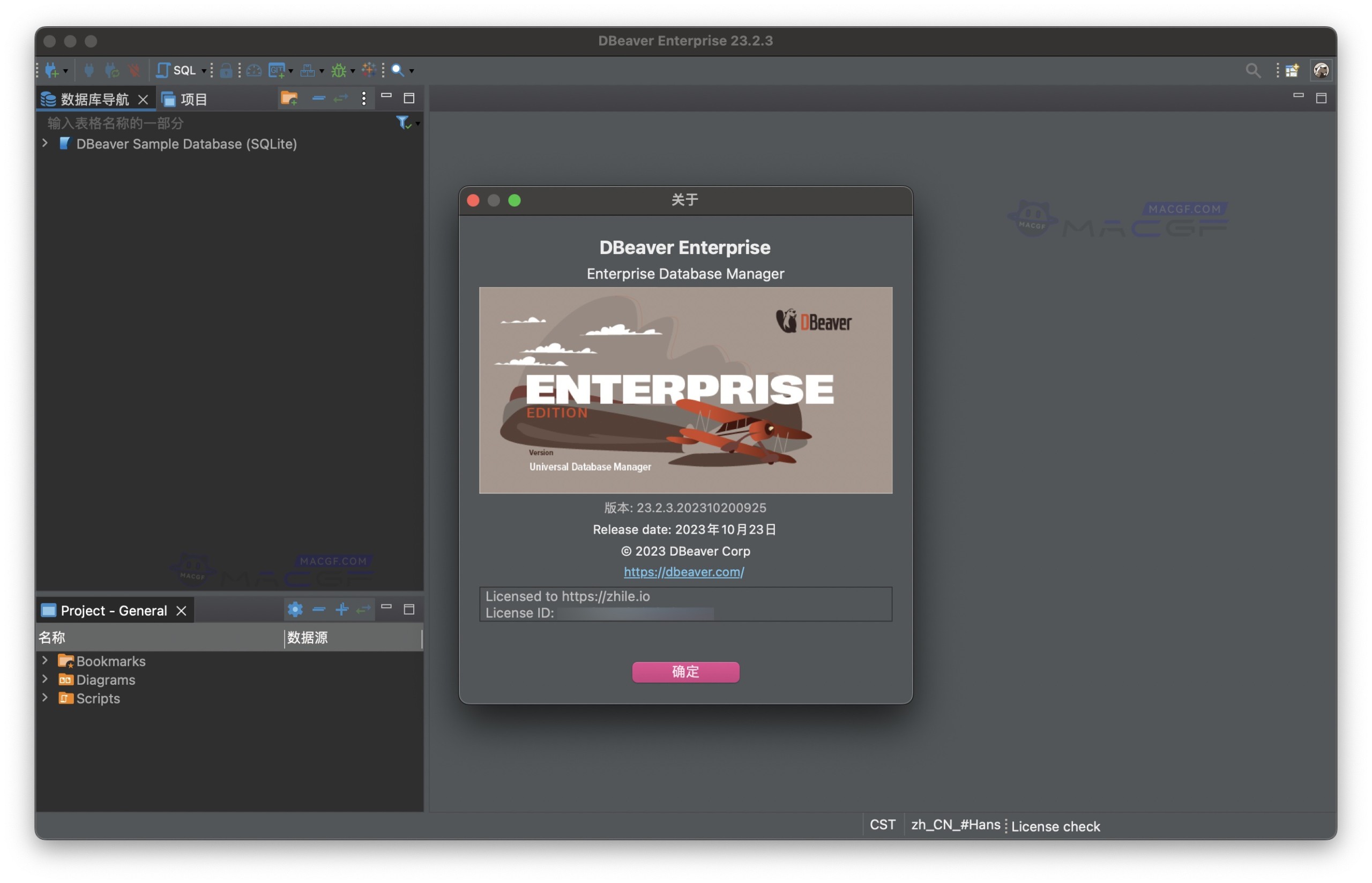1372x883 pixels.
Task: Click License check in the status bar
Action: (x=1055, y=826)
